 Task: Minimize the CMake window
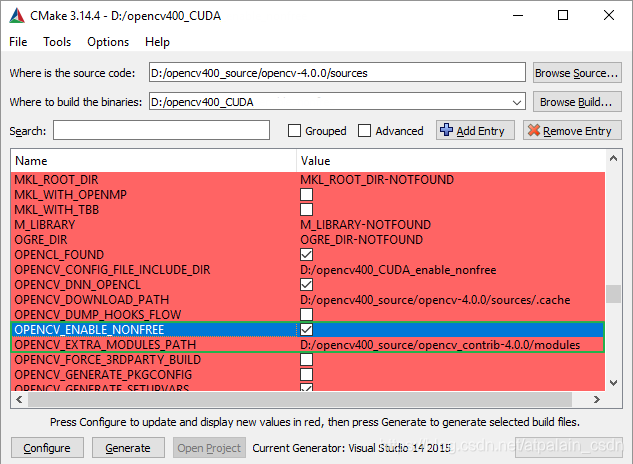pyautogui.click(x=518, y=15)
